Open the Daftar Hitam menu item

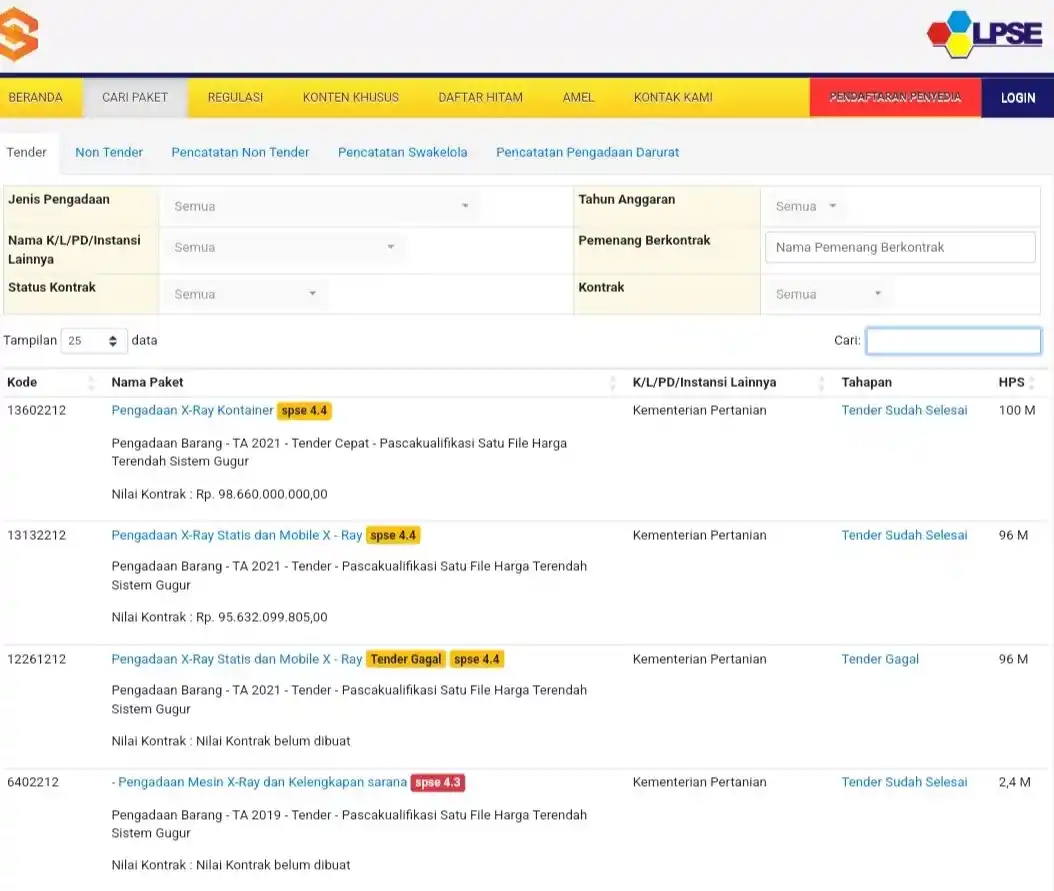pos(480,98)
